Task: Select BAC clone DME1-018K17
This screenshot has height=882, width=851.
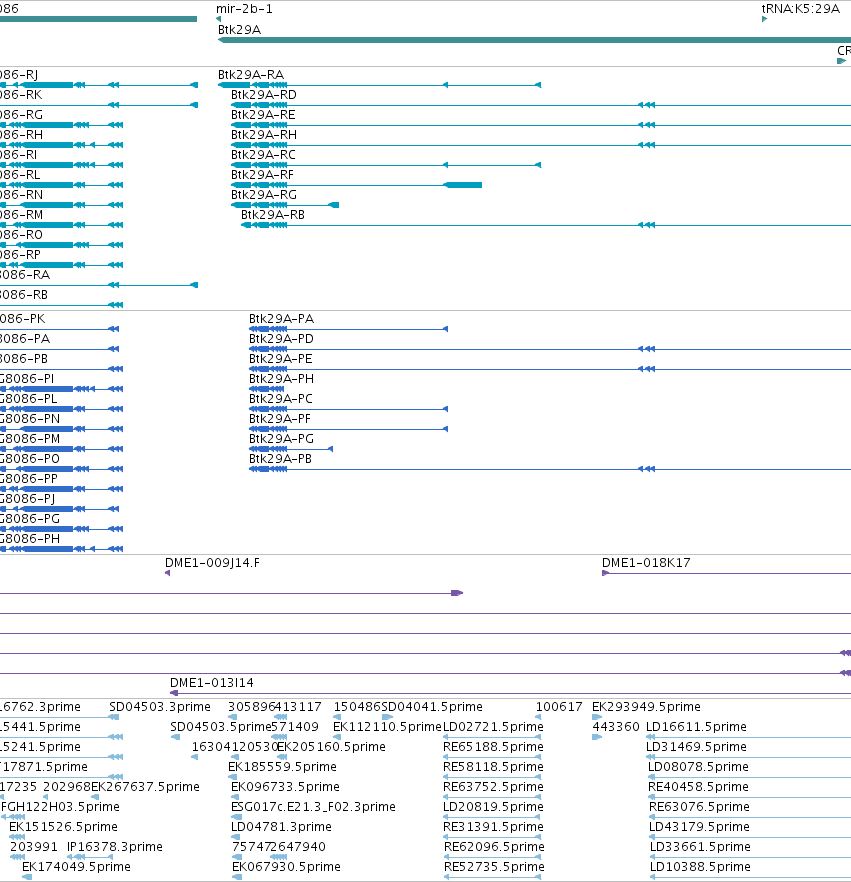Action: tap(726, 573)
